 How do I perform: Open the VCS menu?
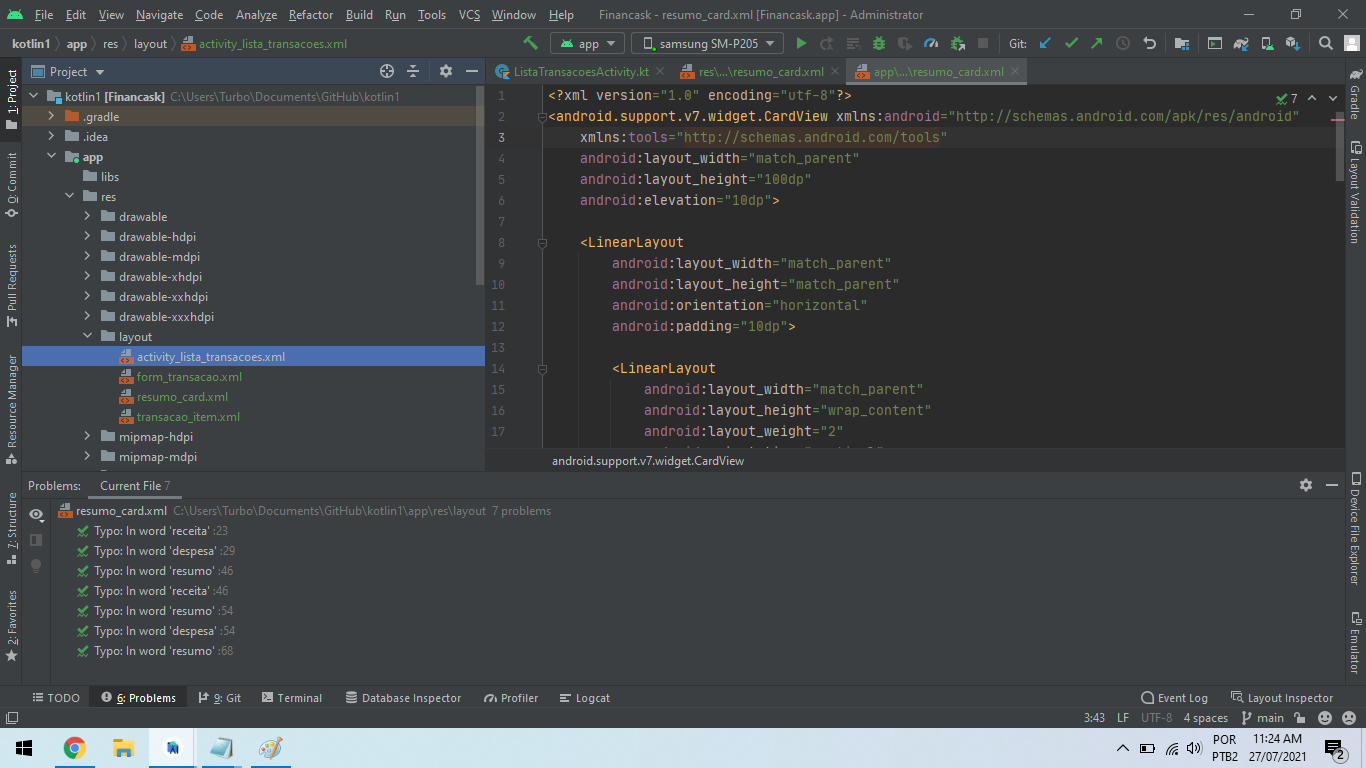coord(469,15)
